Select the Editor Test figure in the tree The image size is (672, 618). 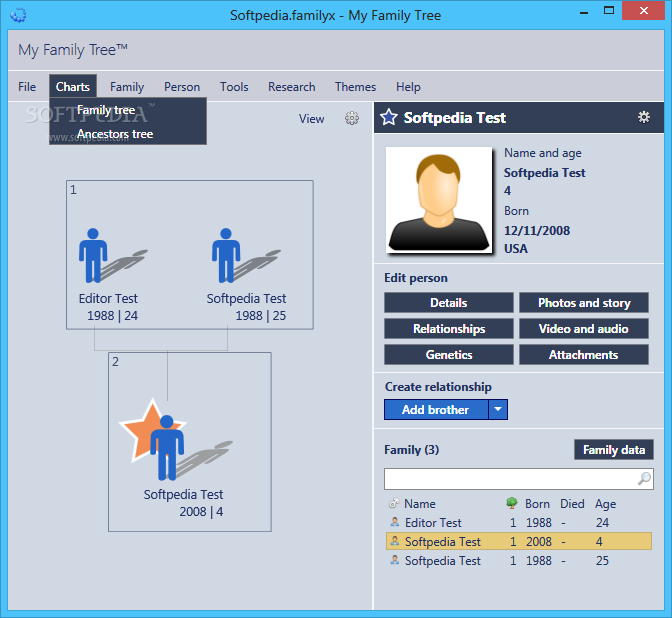(x=93, y=256)
